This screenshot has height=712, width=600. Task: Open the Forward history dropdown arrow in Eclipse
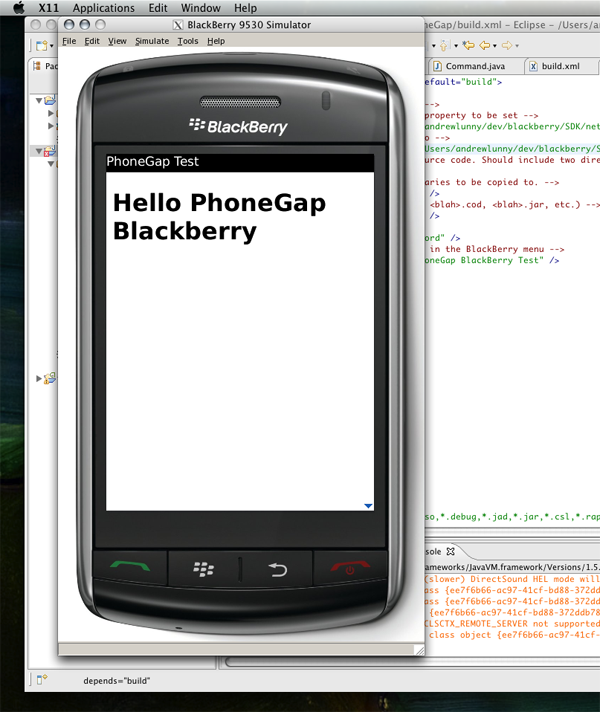pos(517,46)
